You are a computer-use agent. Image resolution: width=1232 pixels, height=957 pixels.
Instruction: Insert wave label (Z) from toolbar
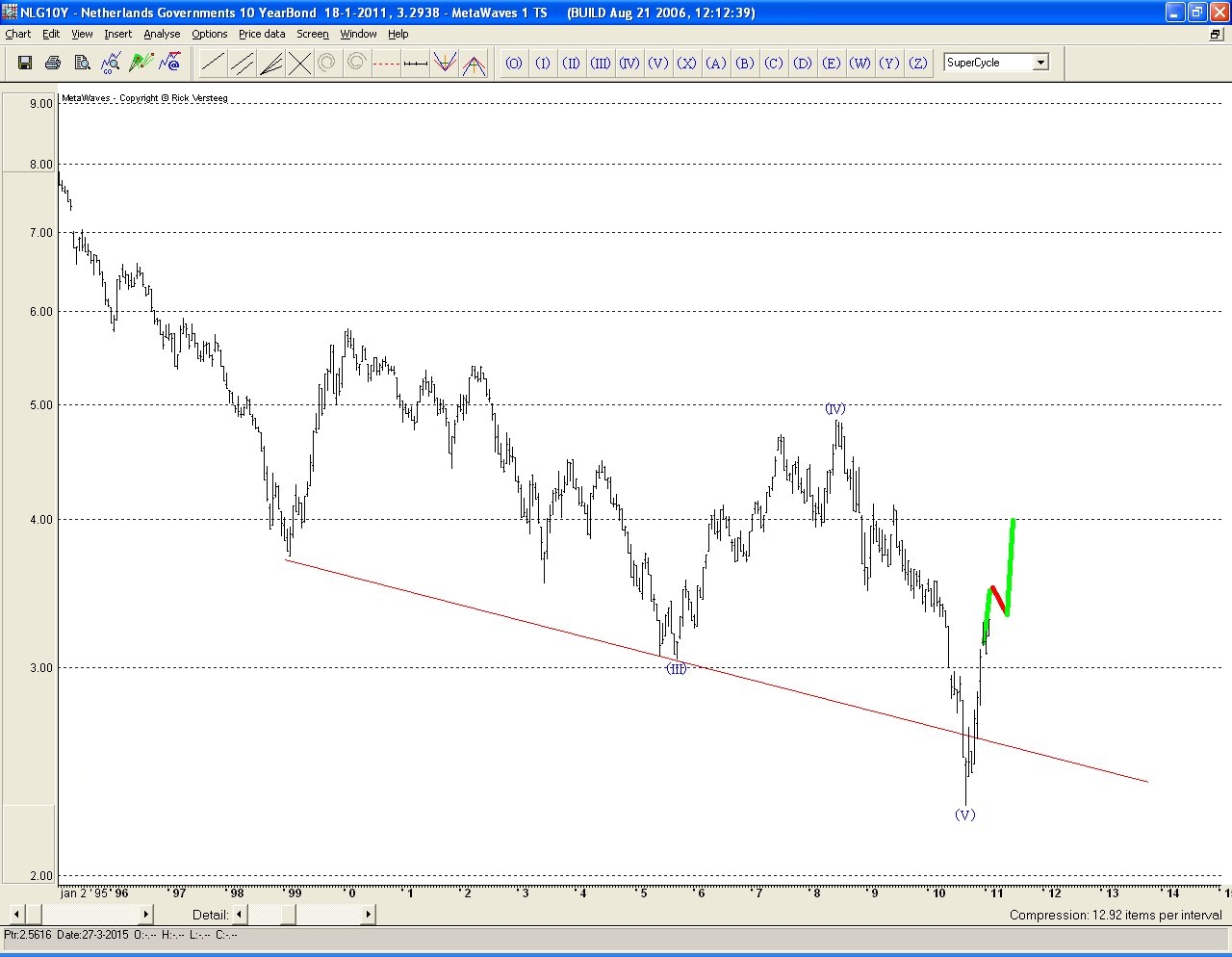click(918, 64)
